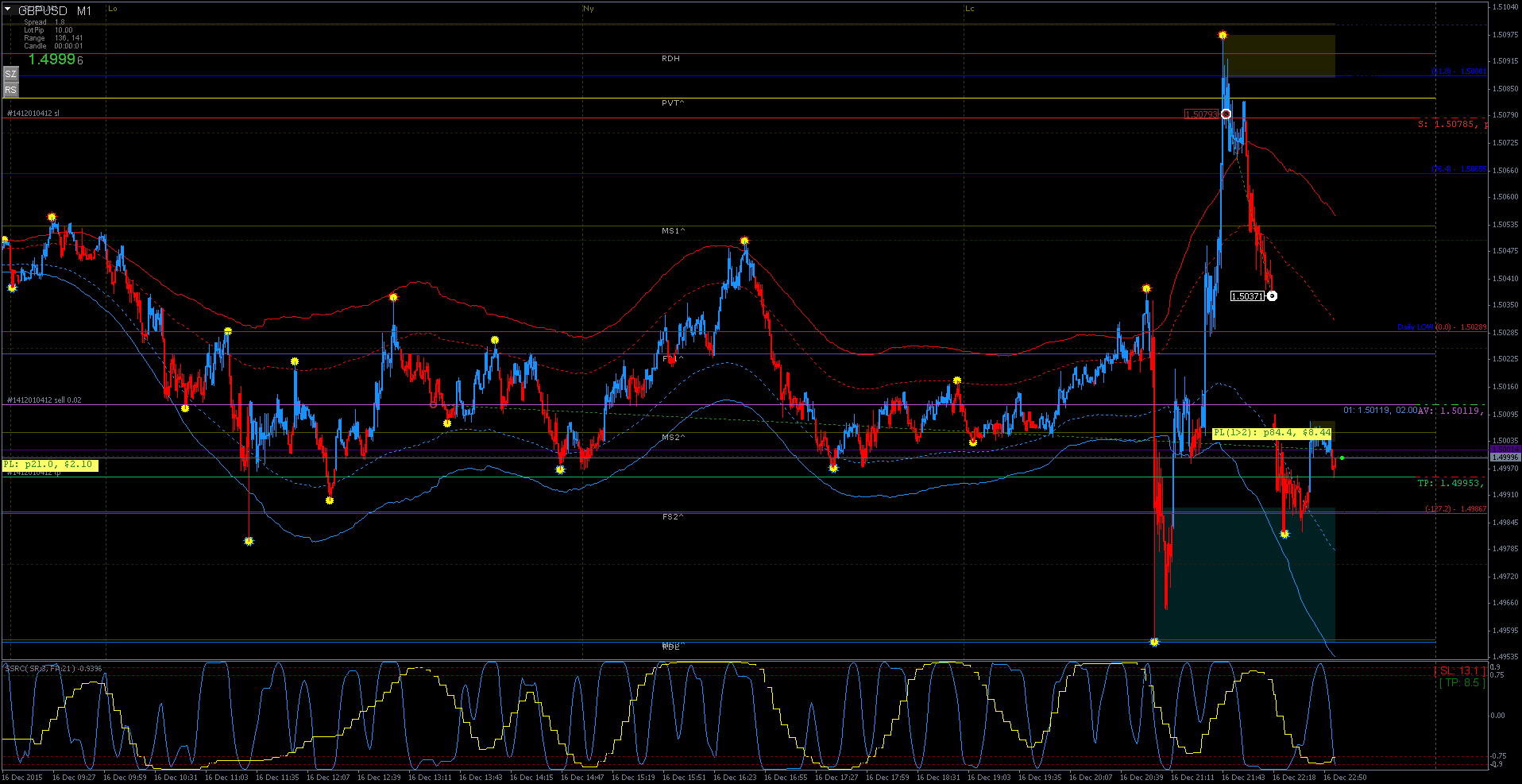Select the Daily LOW (0.0) - 1.50289 label
The height and width of the screenshot is (784, 1522).
tap(1442, 327)
